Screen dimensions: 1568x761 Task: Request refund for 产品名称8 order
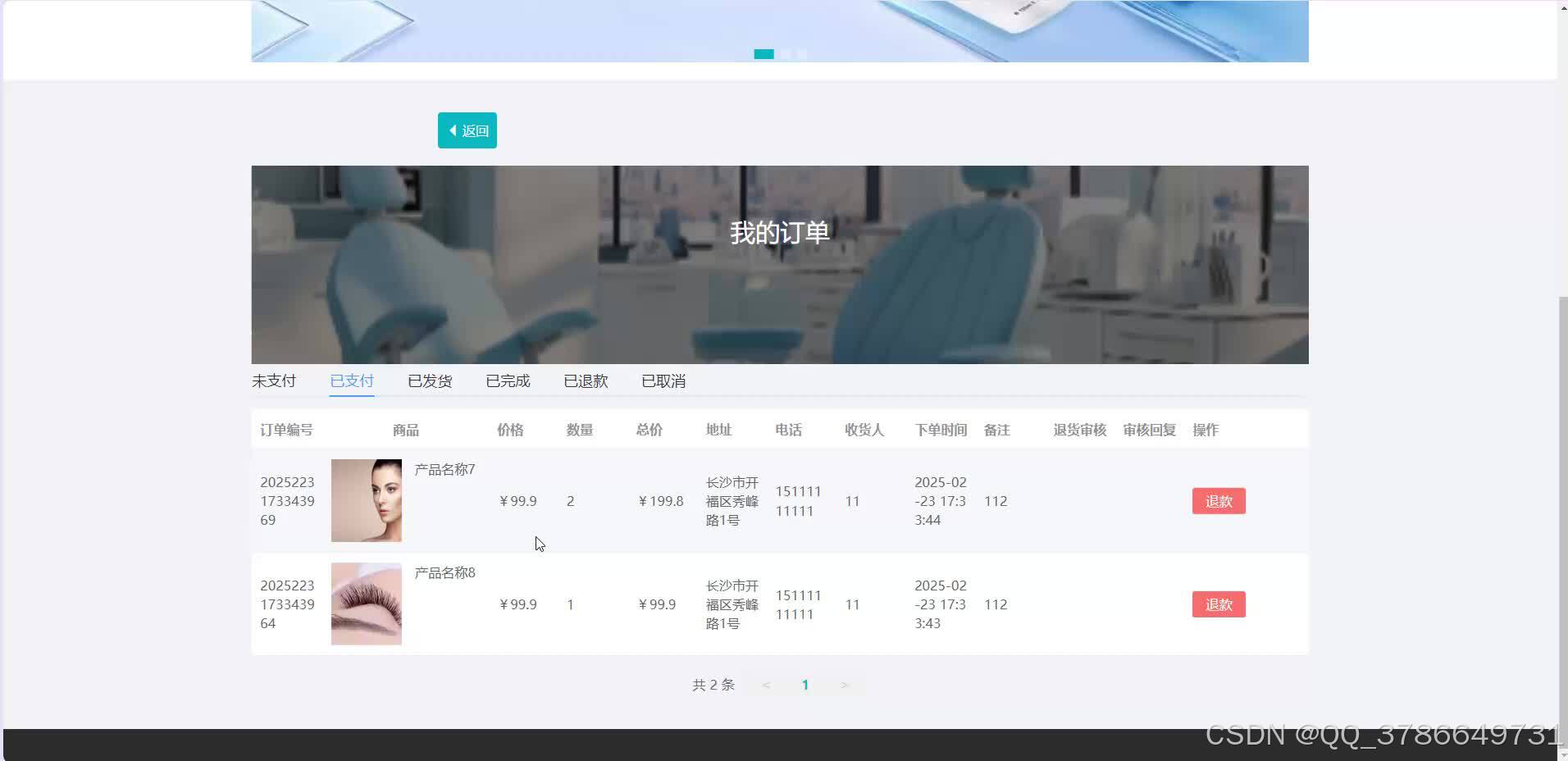1219,604
